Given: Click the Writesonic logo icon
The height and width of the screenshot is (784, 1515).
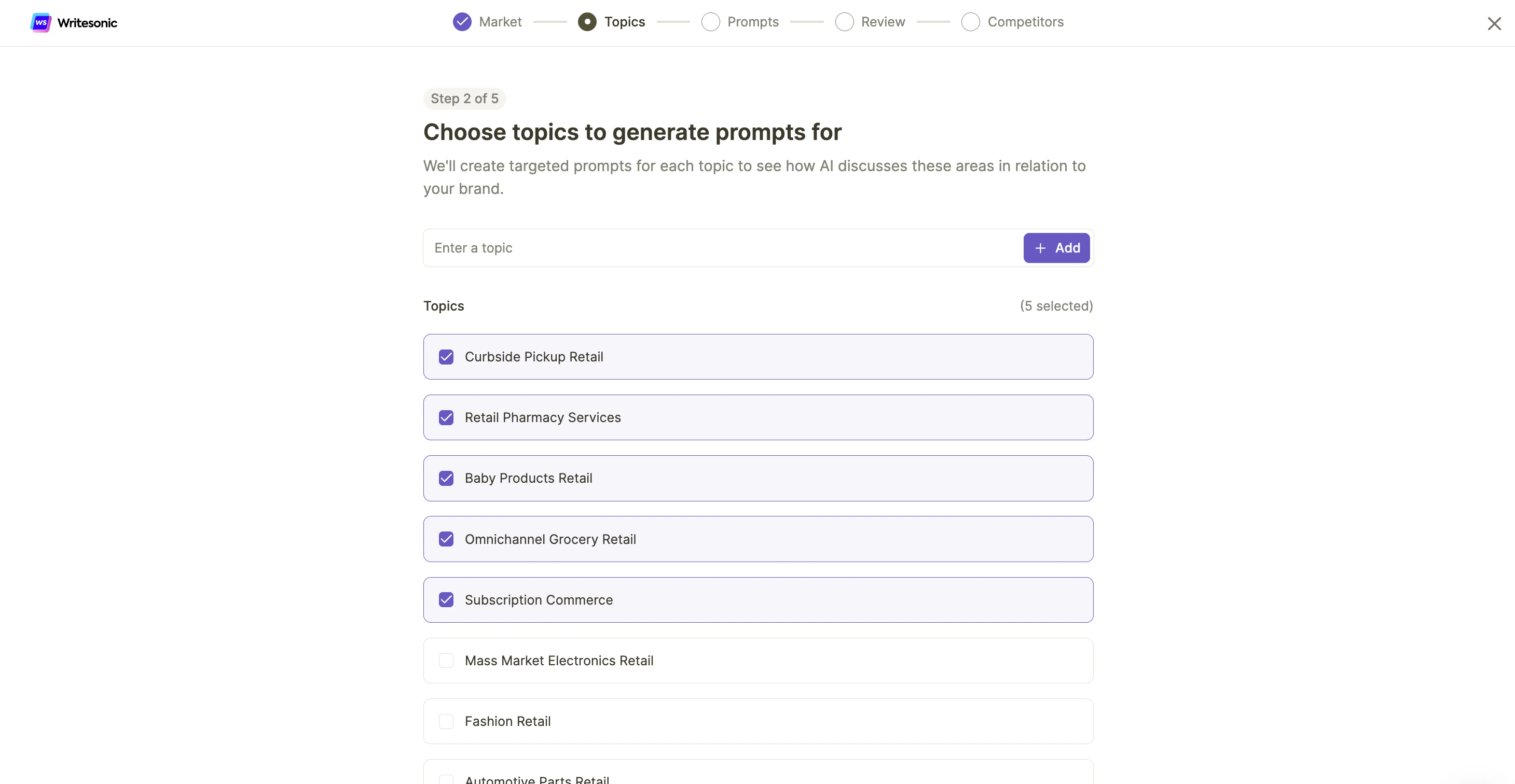Looking at the screenshot, I should pyautogui.click(x=40, y=22).
